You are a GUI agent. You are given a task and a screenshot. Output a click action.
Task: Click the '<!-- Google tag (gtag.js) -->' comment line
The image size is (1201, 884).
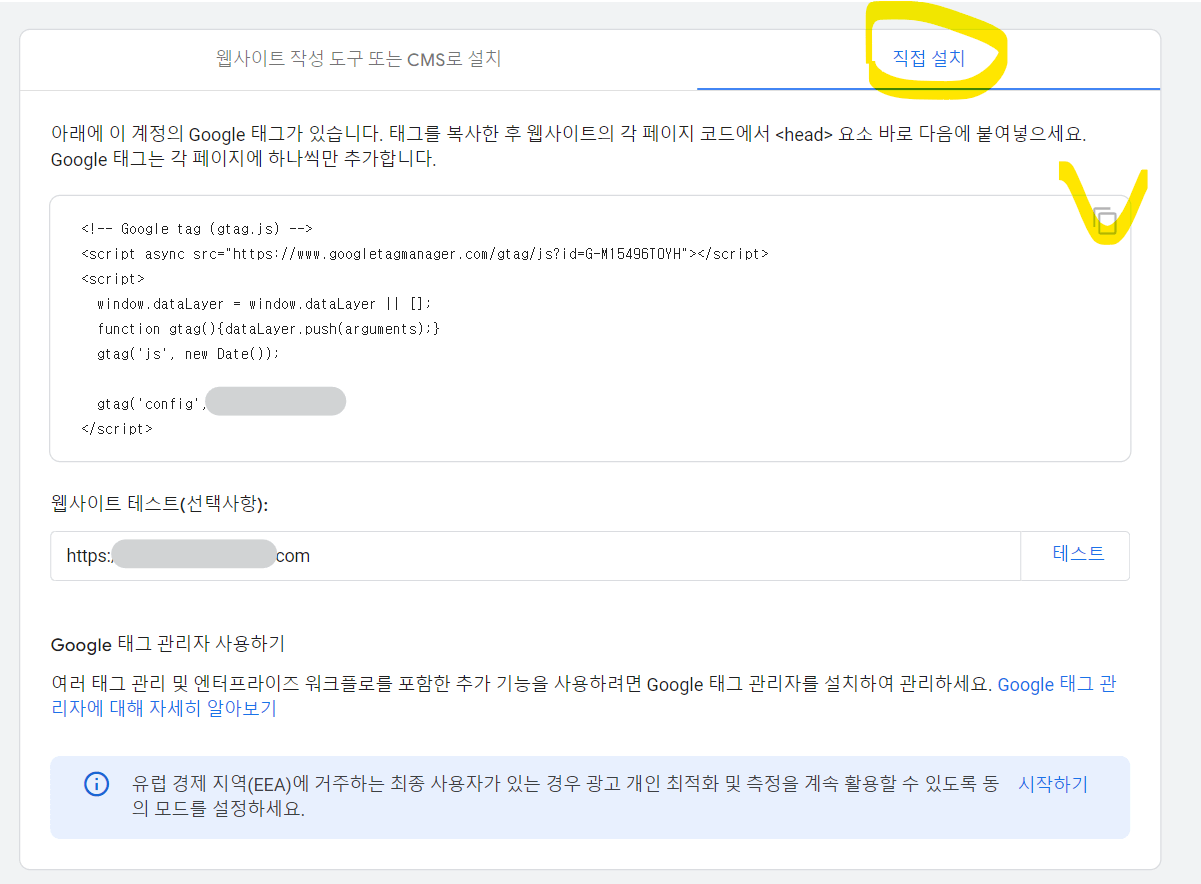tap(197, 229)
